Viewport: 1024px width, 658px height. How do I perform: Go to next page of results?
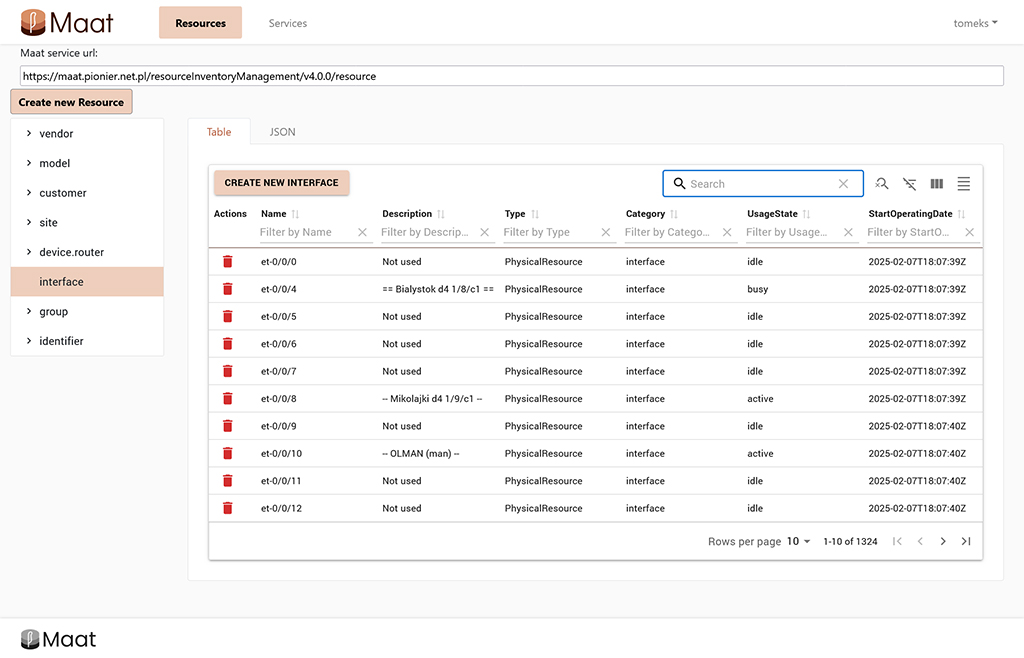pyautogui.click(x=943, y=541)
